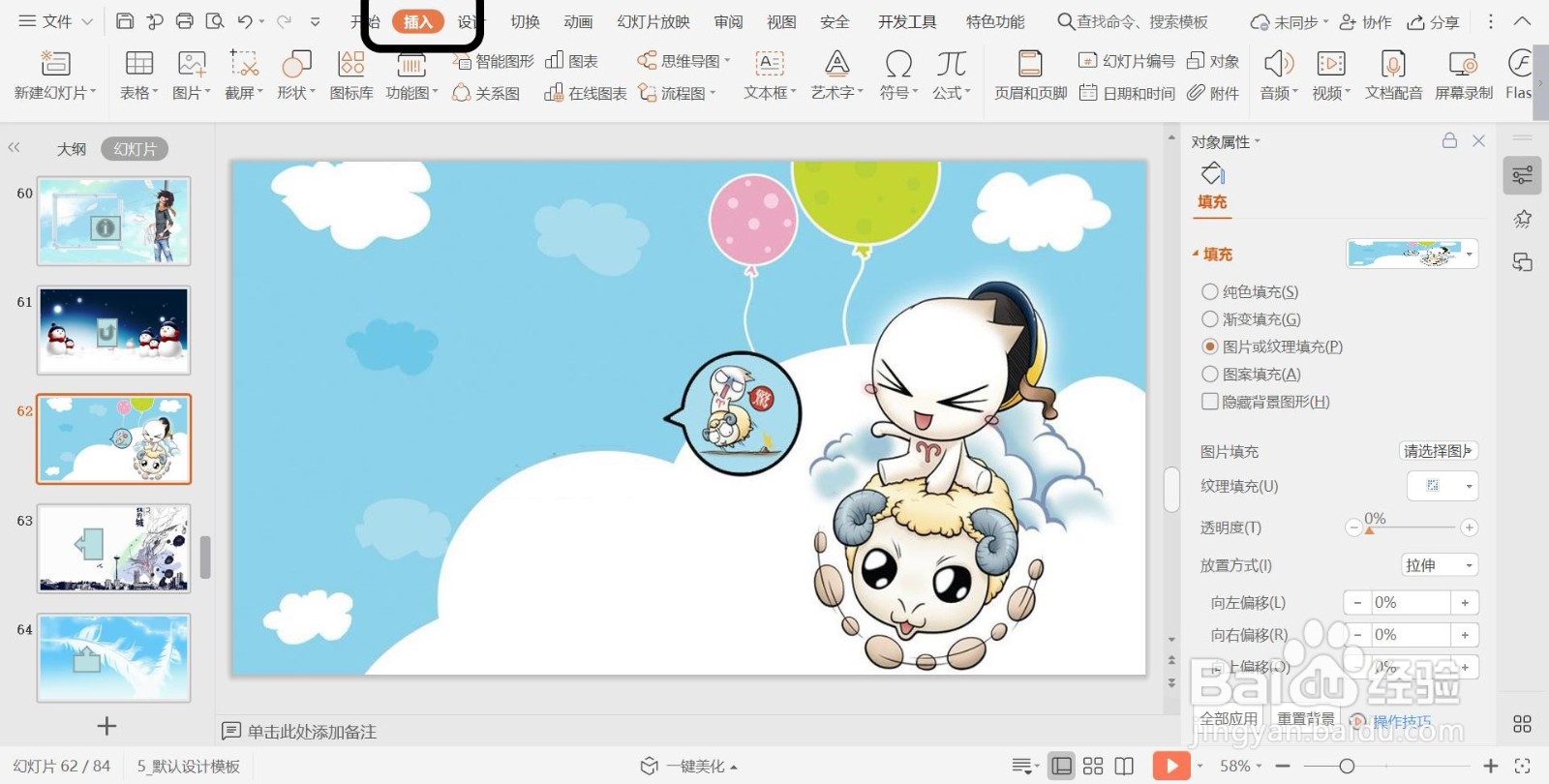Open the 插入 Insert ribbon tab

(x=417, y=21)
